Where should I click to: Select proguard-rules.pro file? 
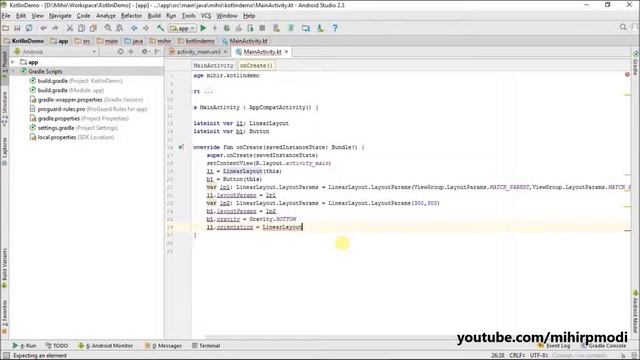[88, 109]
